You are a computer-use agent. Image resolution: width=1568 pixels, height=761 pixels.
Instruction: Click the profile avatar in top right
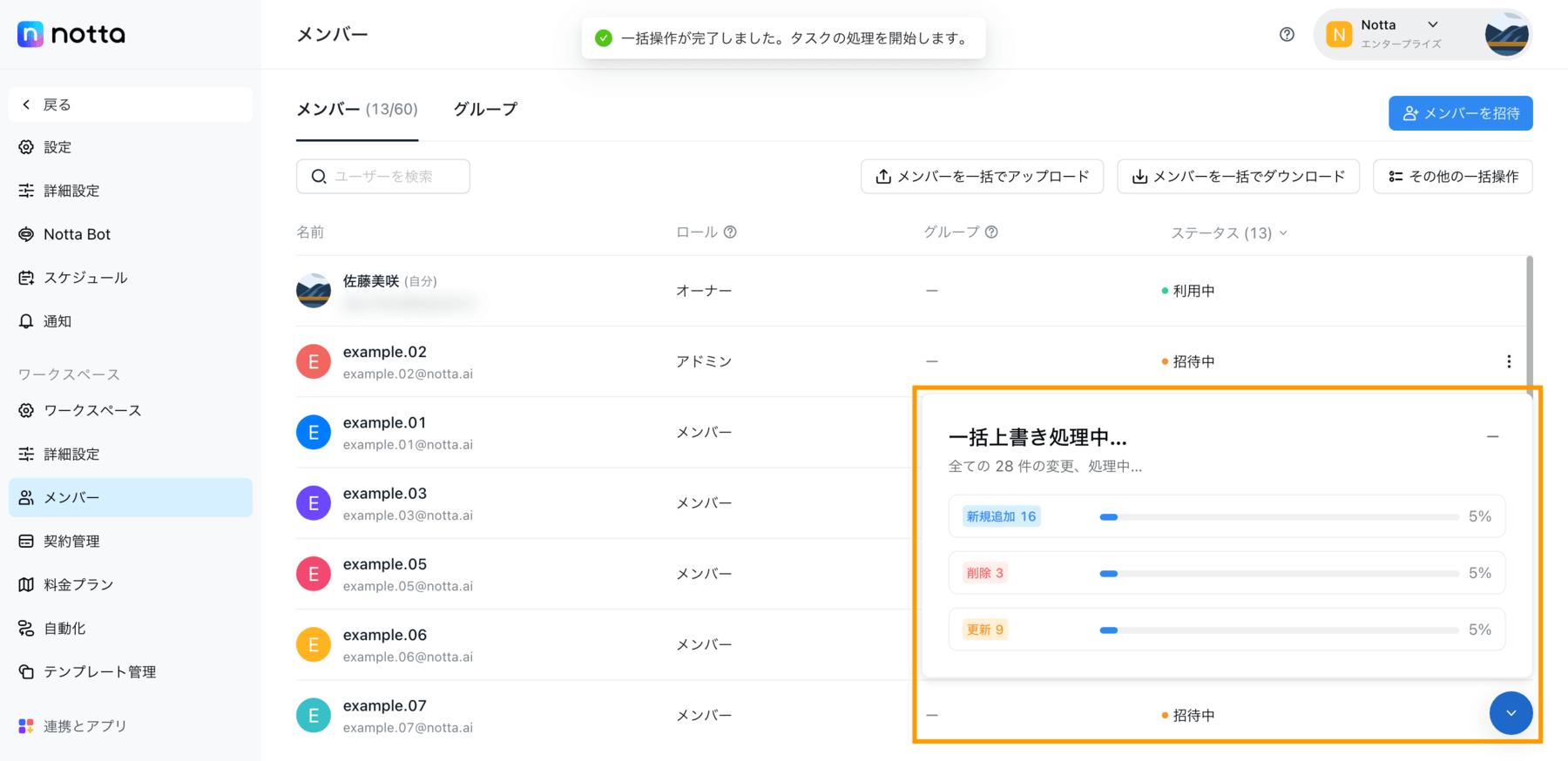point(1507,35)
